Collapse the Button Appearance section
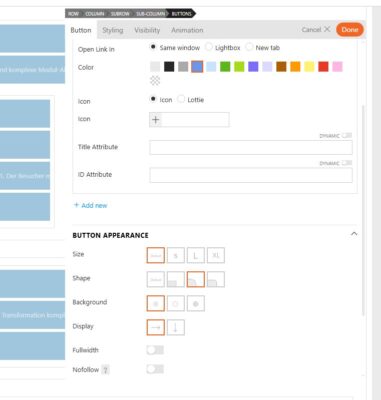This screenshot has height=400, width=381. (354, 234)
